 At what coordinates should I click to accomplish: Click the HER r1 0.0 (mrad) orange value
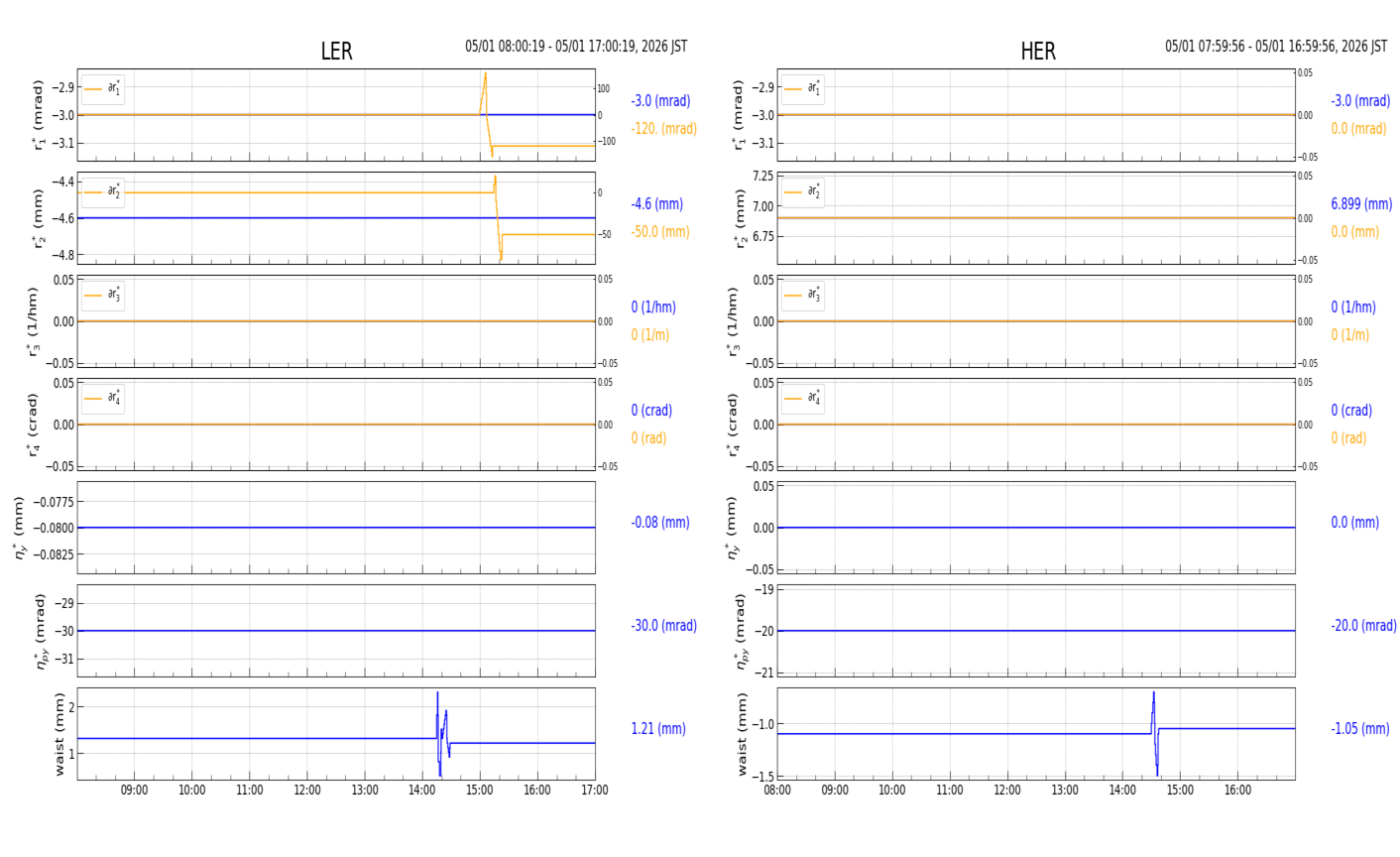click(x=1358, y=128)
